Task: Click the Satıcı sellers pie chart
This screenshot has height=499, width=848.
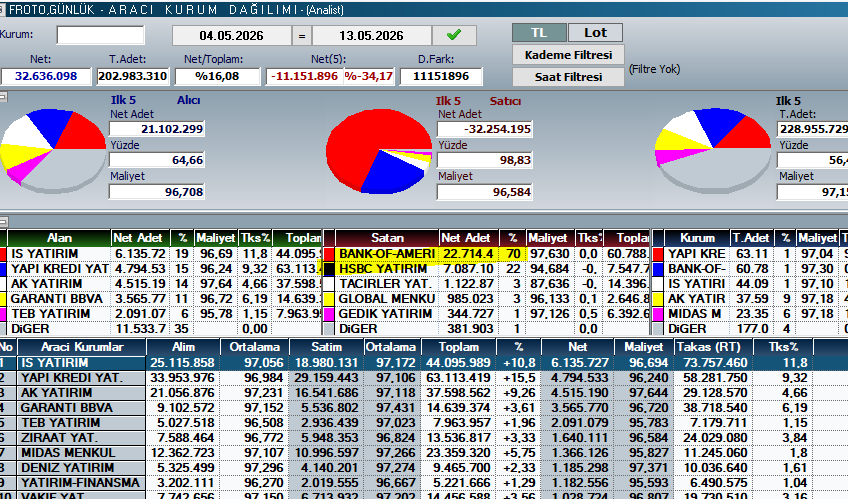Action: coord(379,151)
